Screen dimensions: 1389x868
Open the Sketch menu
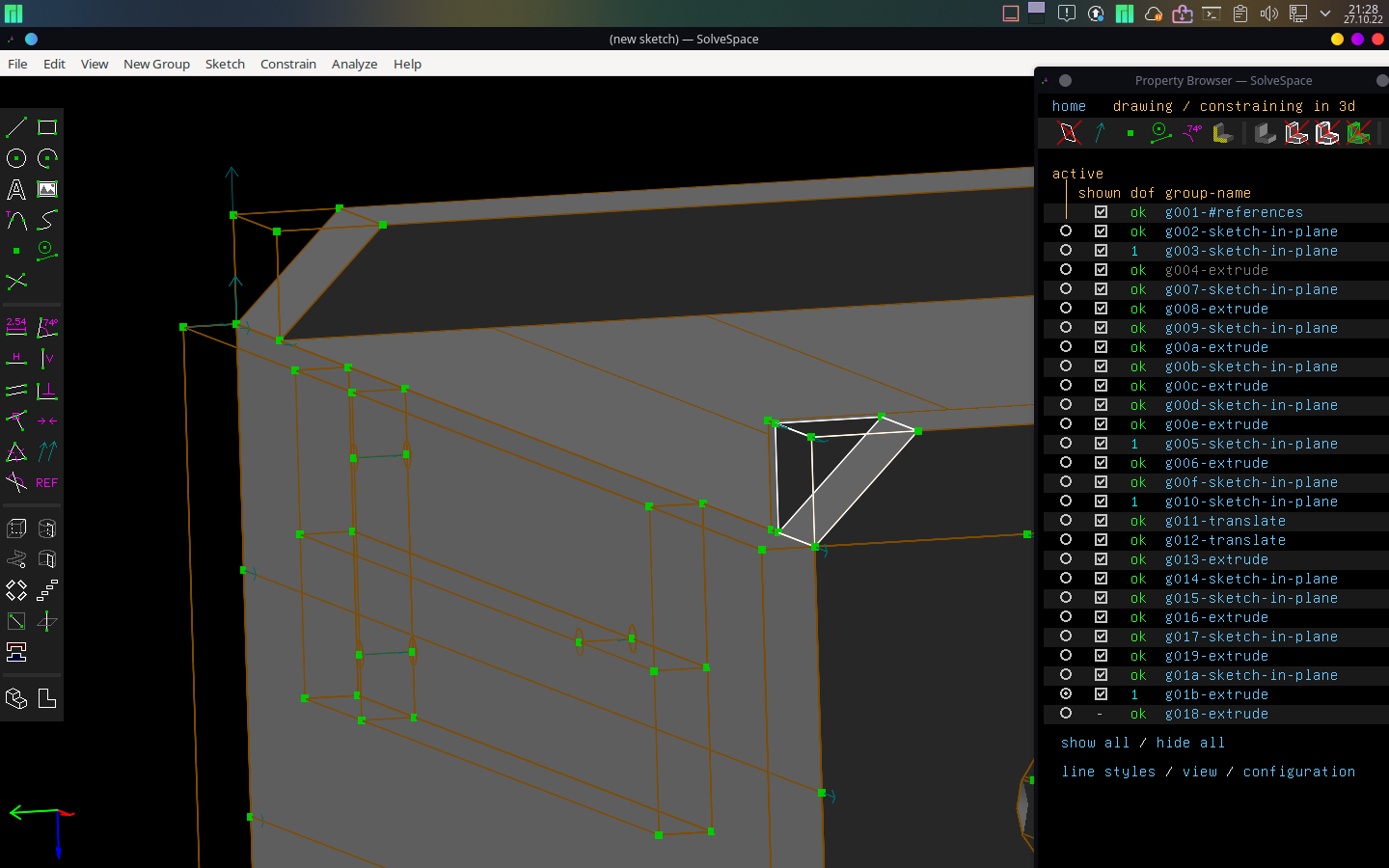tap(225, 64)
